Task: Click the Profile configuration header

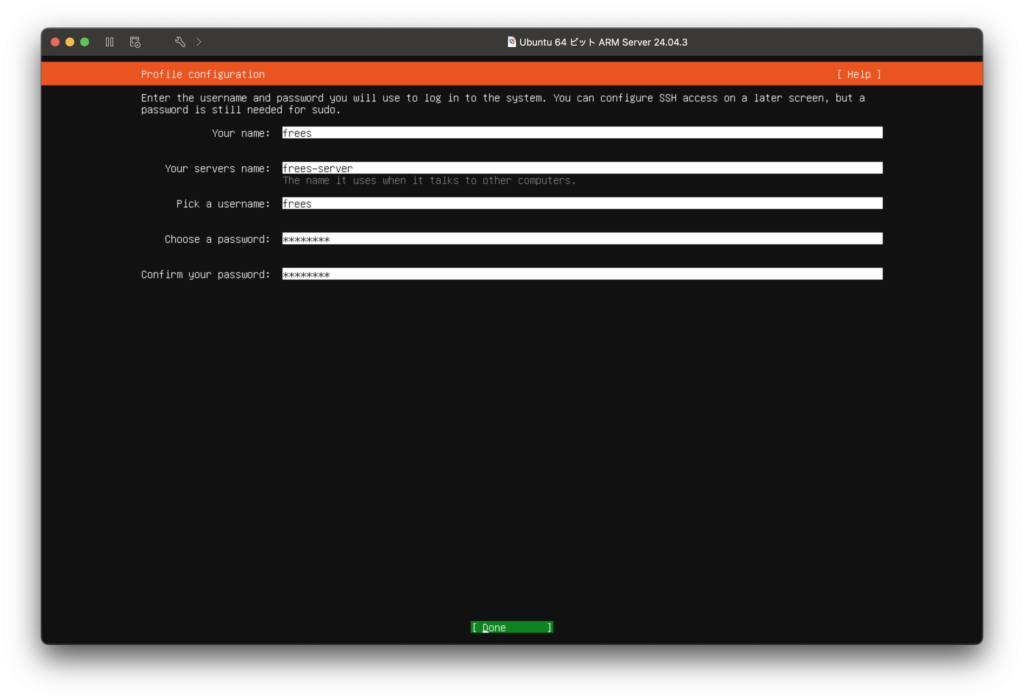Action: (203, 74)
